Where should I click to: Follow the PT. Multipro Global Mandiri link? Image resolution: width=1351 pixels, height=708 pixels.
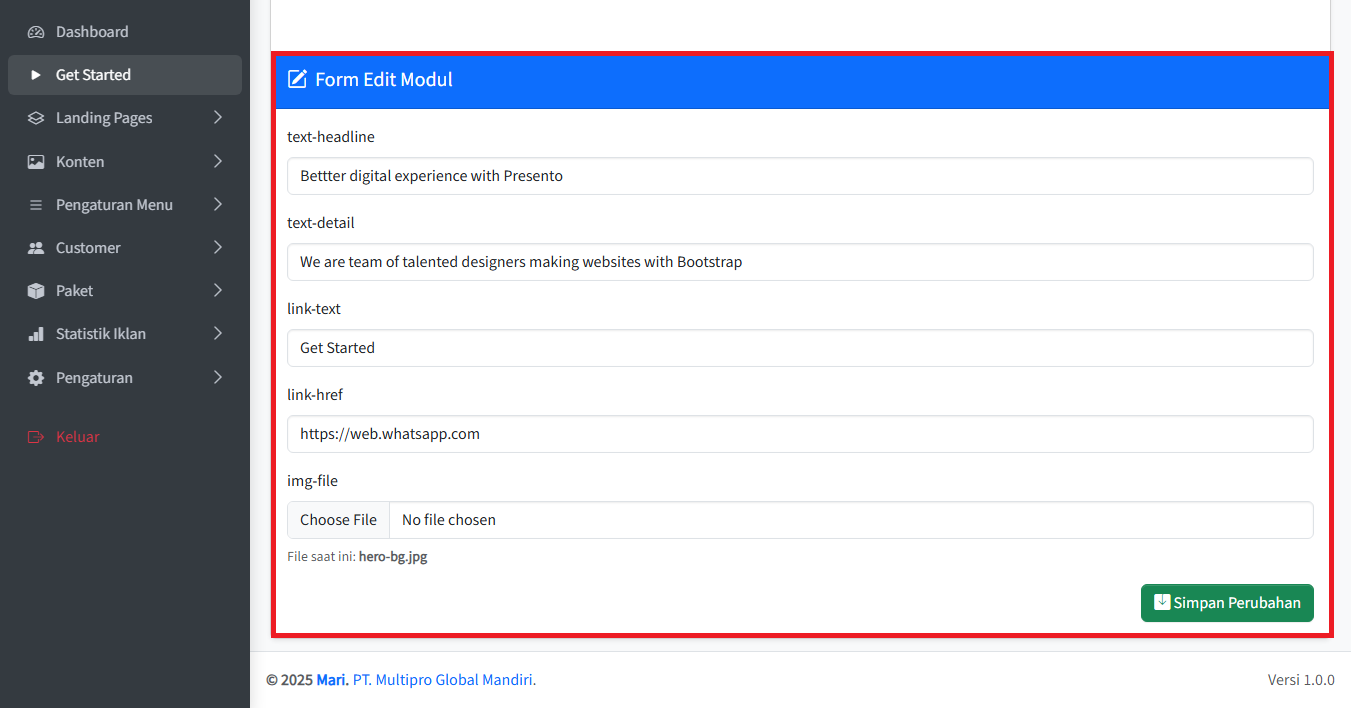(x=444, y=680)
